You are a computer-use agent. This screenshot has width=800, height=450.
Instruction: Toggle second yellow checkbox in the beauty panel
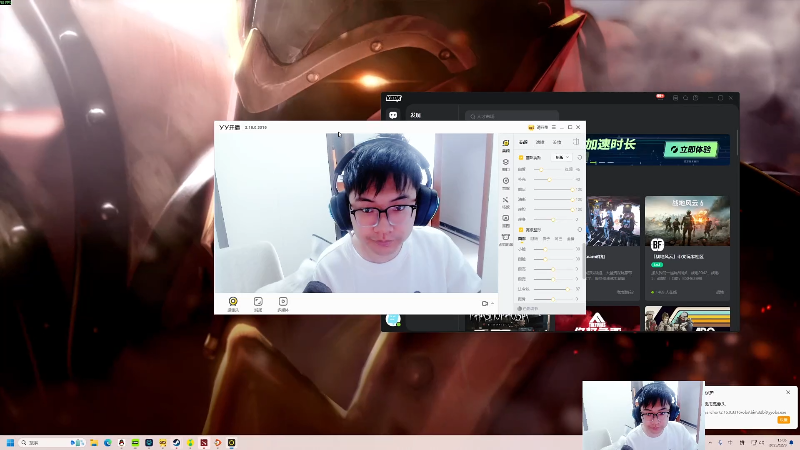coord(521,230)
